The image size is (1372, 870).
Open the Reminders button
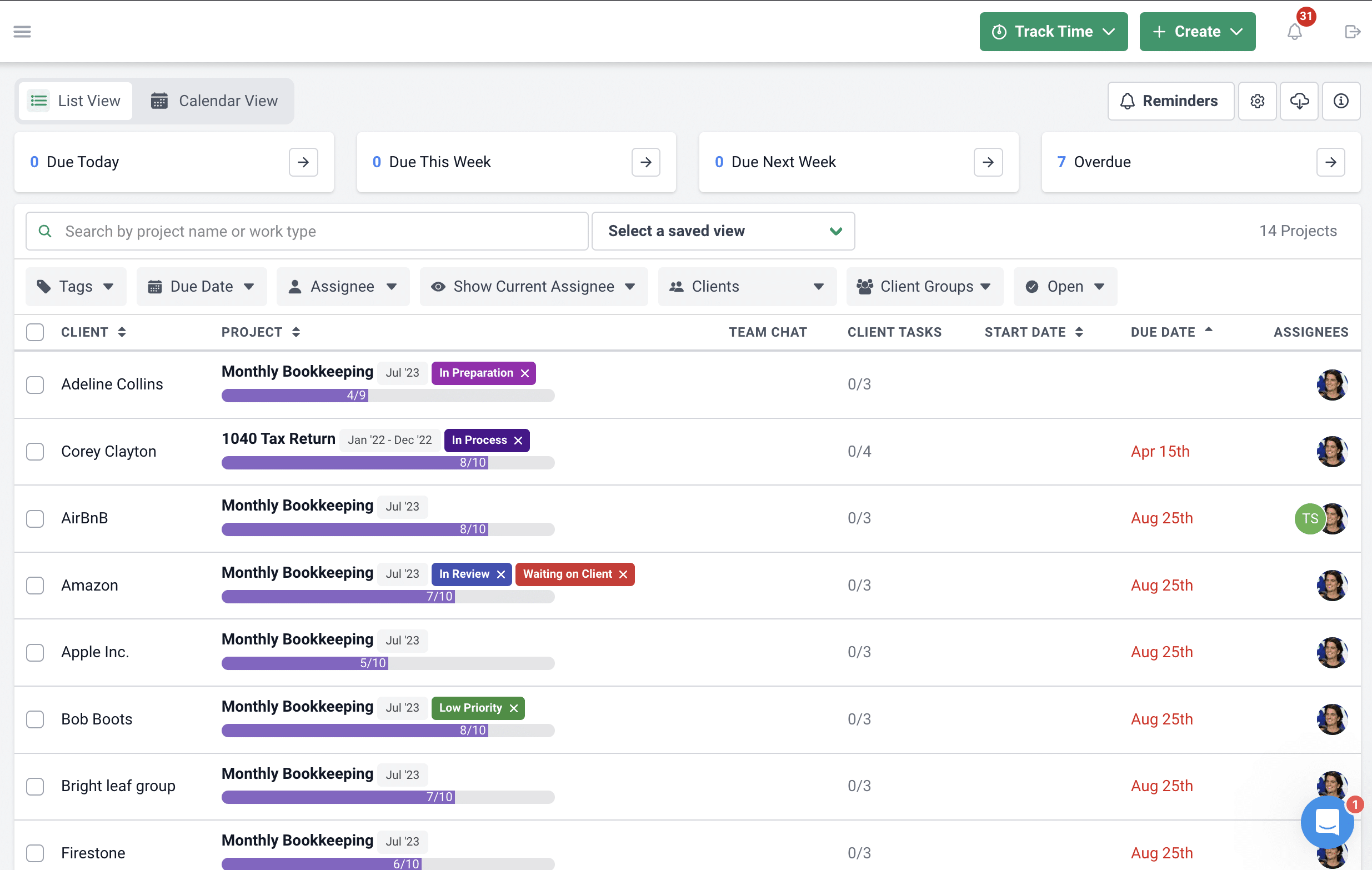point(1170,101)
